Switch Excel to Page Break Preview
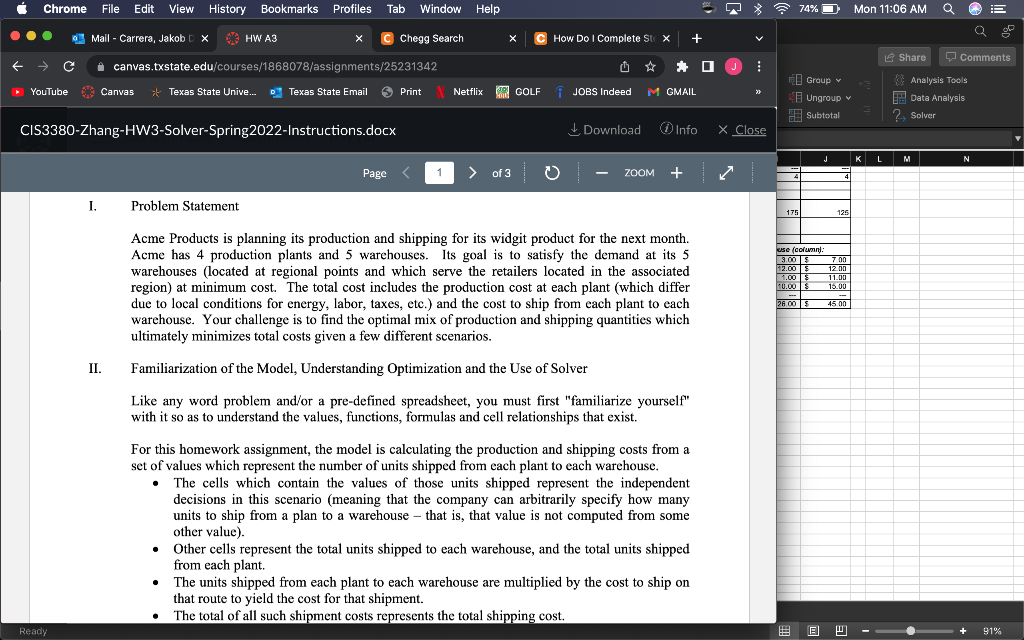The width and height of the screenshot is (1024, 640). pos(841,631)
